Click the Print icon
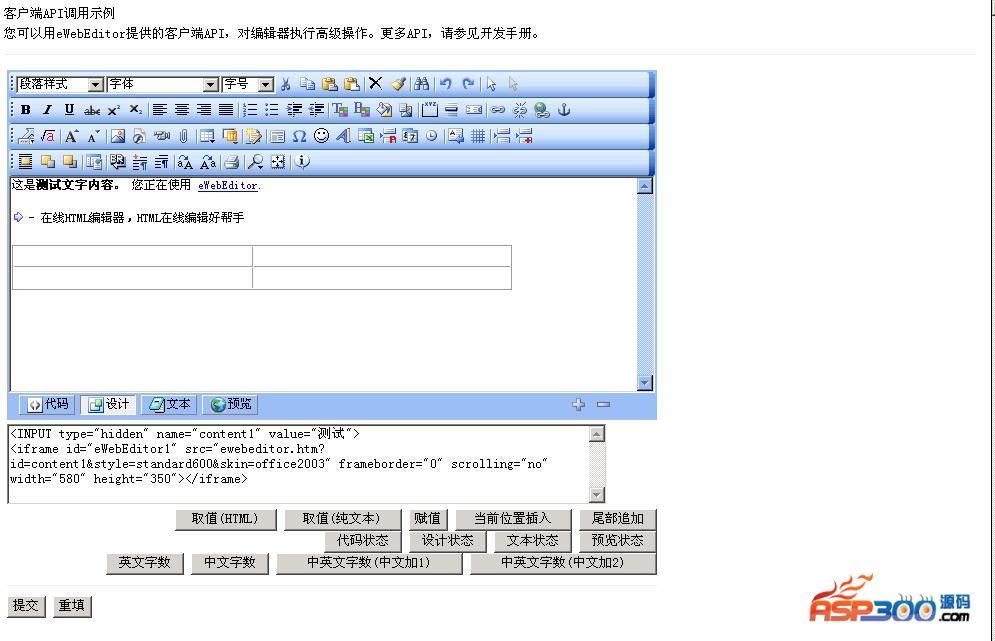This screenshot has width=995, height=641. tap(232, 162)
